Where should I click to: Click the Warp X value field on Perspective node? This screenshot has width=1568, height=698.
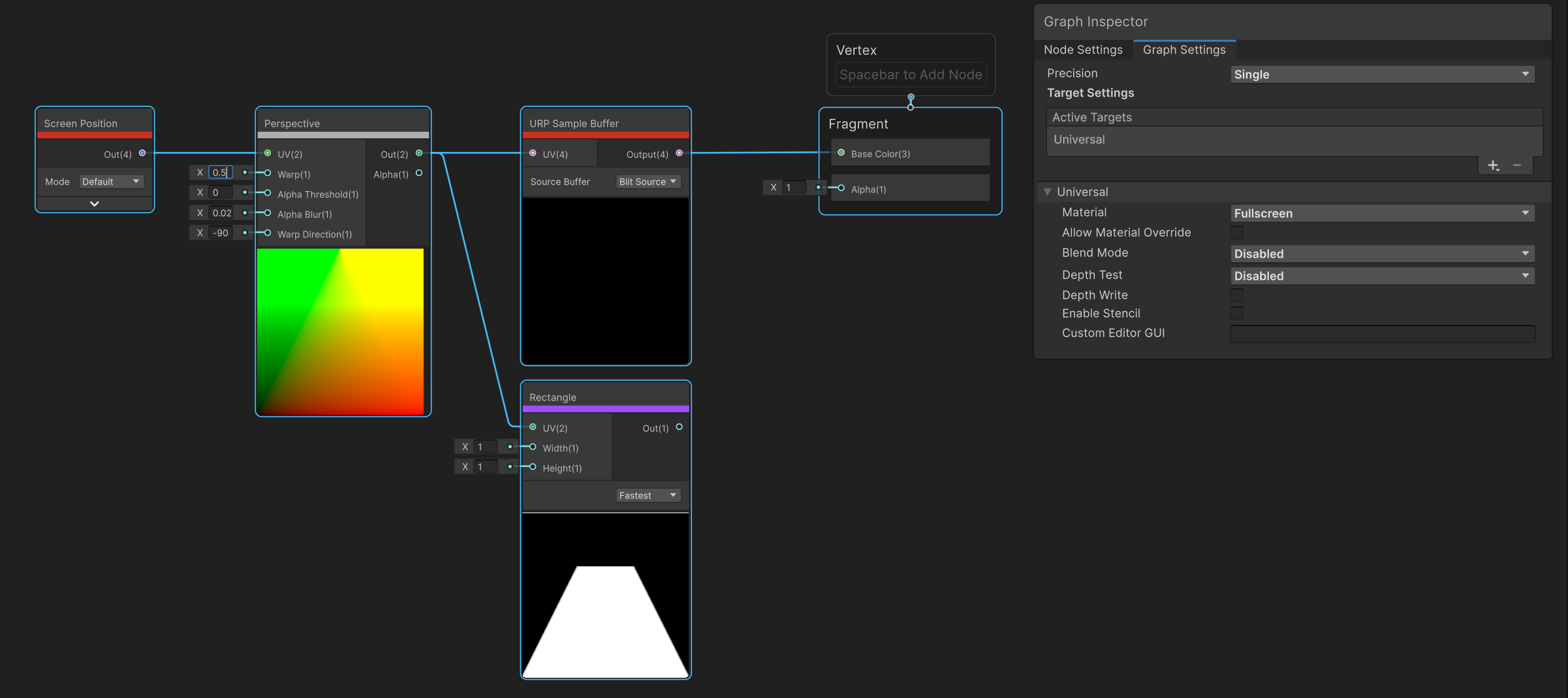221,172
